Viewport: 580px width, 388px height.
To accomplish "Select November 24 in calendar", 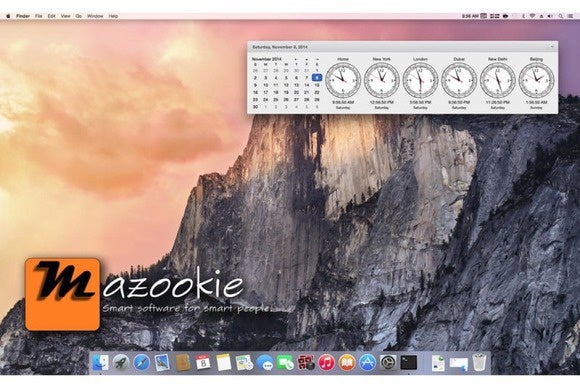I will pyautogui.click(x=266, y=99).
